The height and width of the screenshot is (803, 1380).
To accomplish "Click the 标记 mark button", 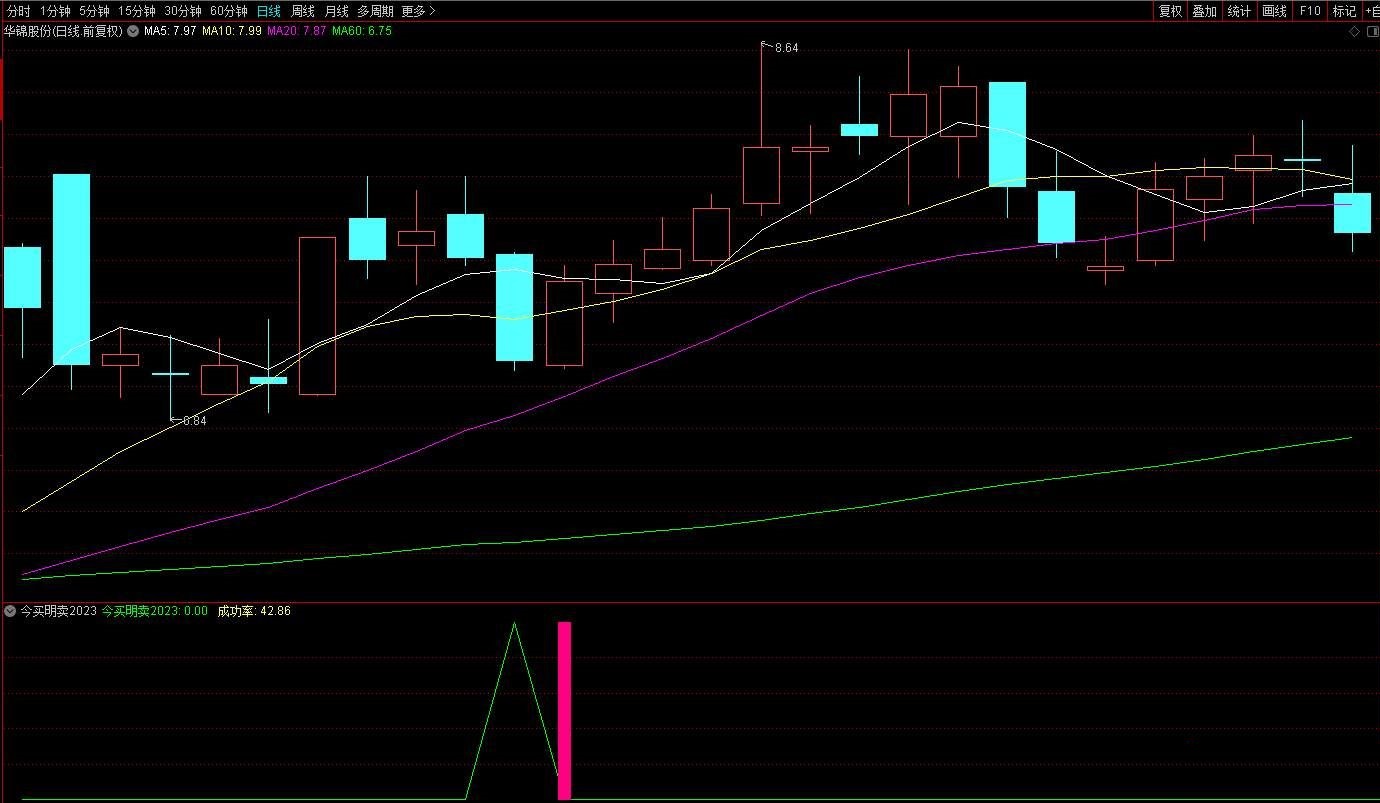I will coord(1344,11).
